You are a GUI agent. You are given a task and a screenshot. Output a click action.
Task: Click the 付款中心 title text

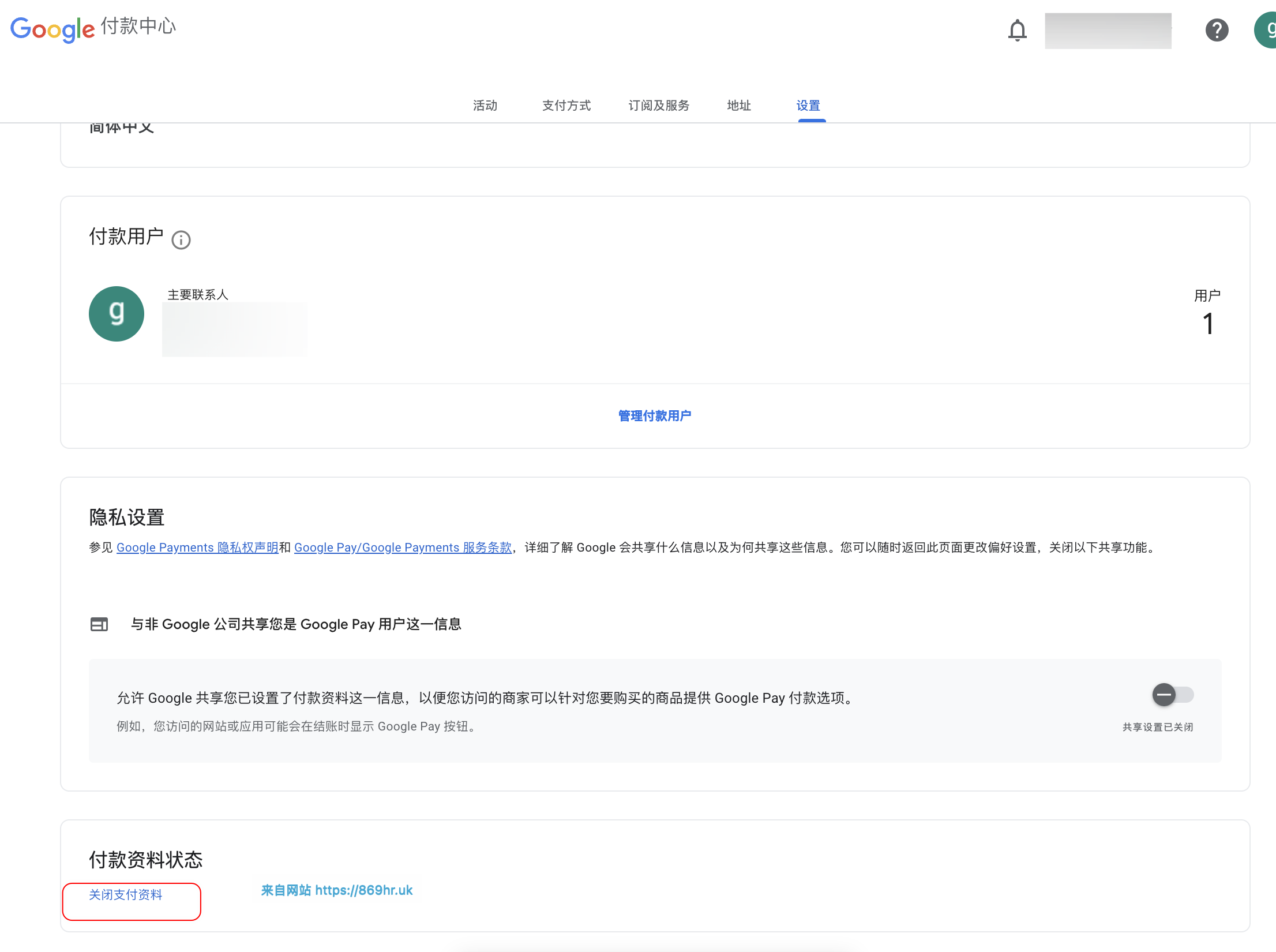pos(138,27)
